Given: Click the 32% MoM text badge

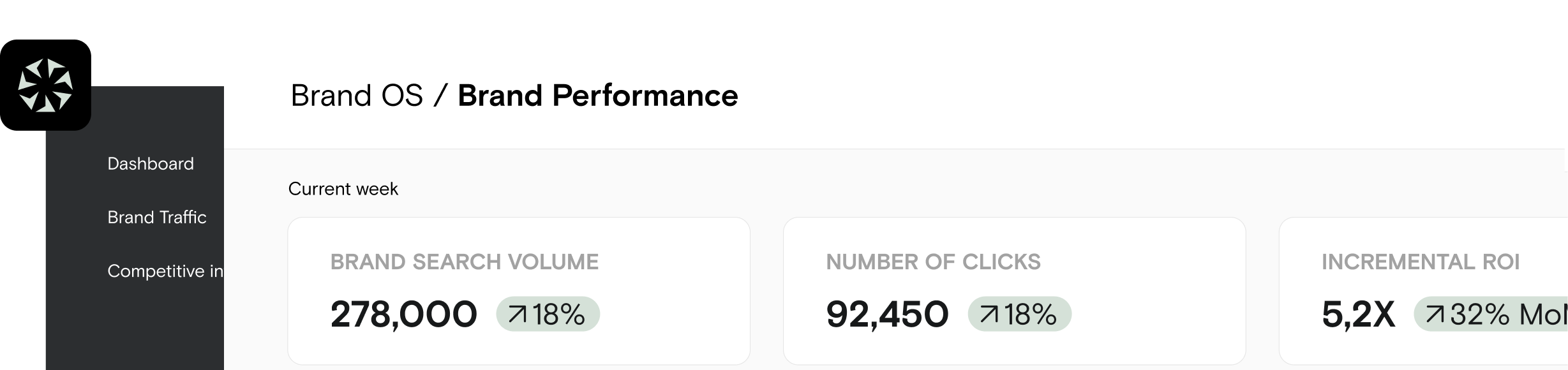Looking at the screenshot, I should point(1506,314).
